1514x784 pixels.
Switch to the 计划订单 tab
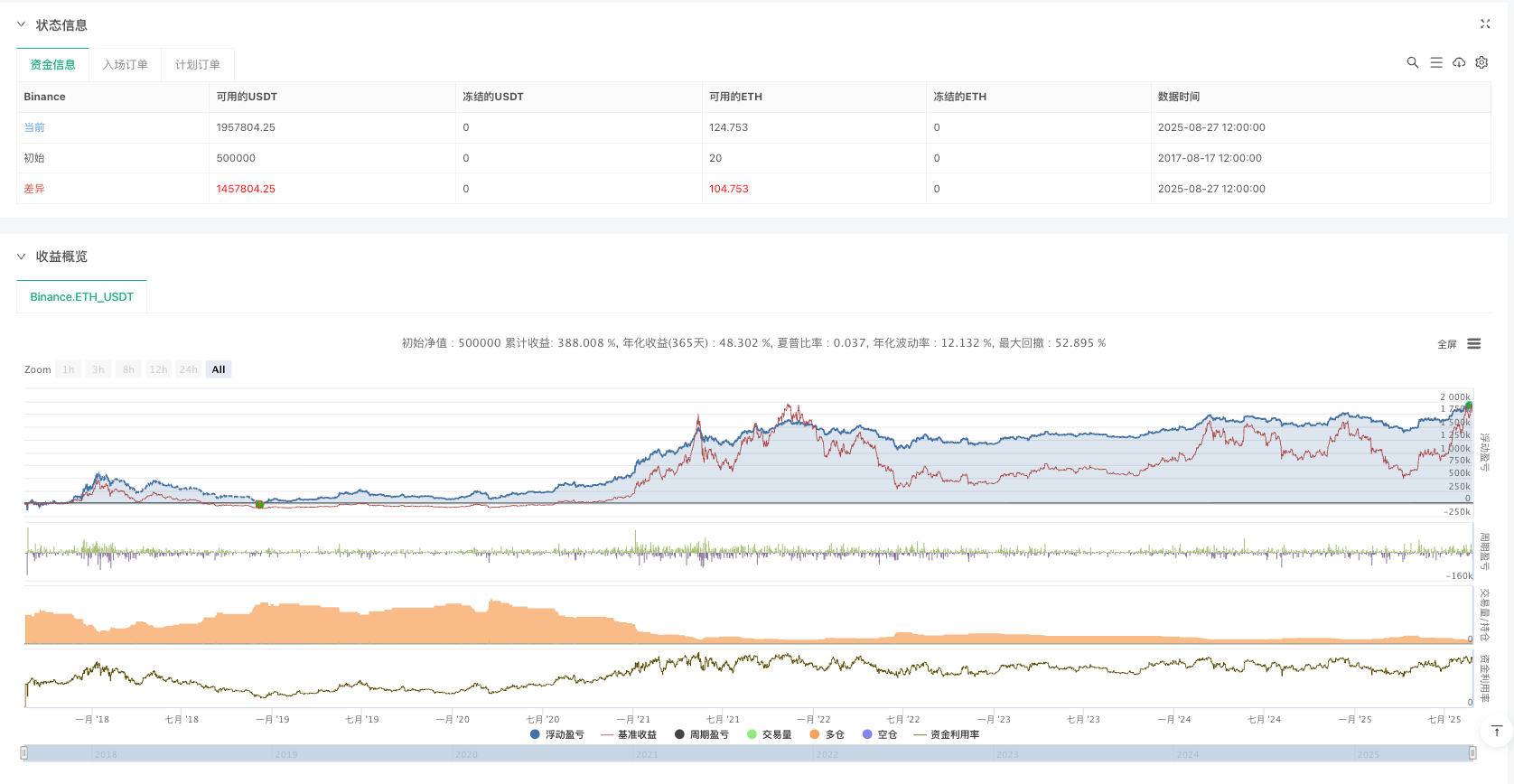197,65
